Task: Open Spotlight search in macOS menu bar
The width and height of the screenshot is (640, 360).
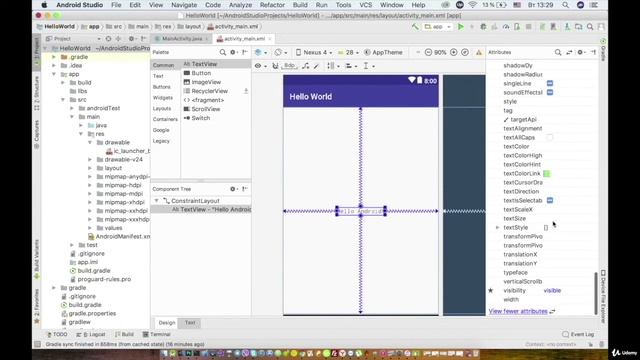Action: 565,5
